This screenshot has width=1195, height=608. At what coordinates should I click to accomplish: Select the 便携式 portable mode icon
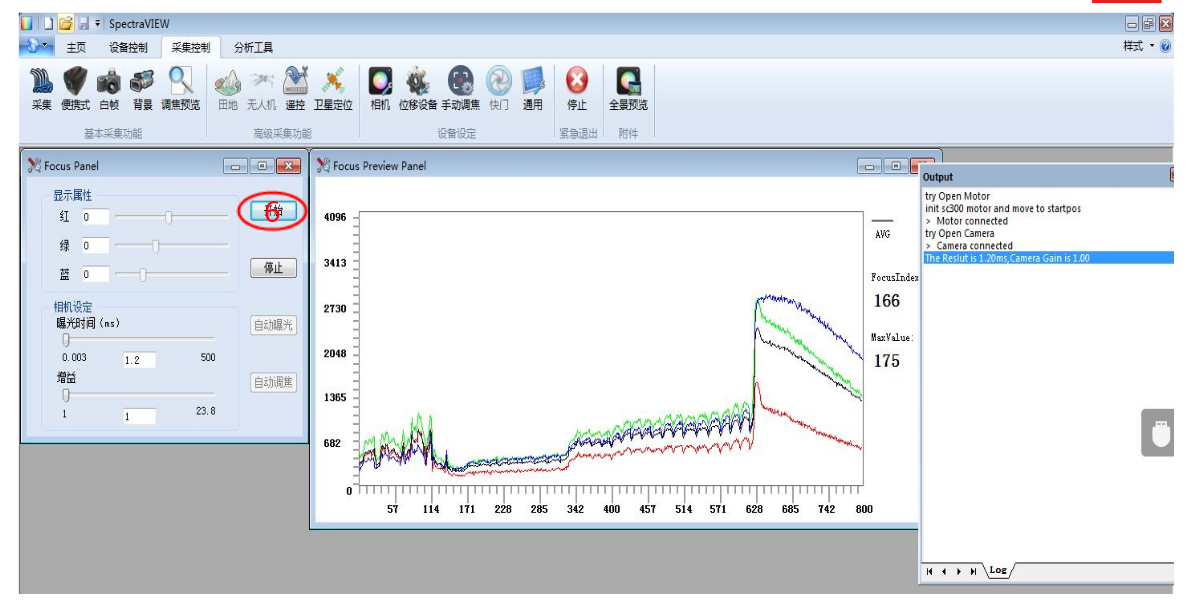[x=76, y=82]
